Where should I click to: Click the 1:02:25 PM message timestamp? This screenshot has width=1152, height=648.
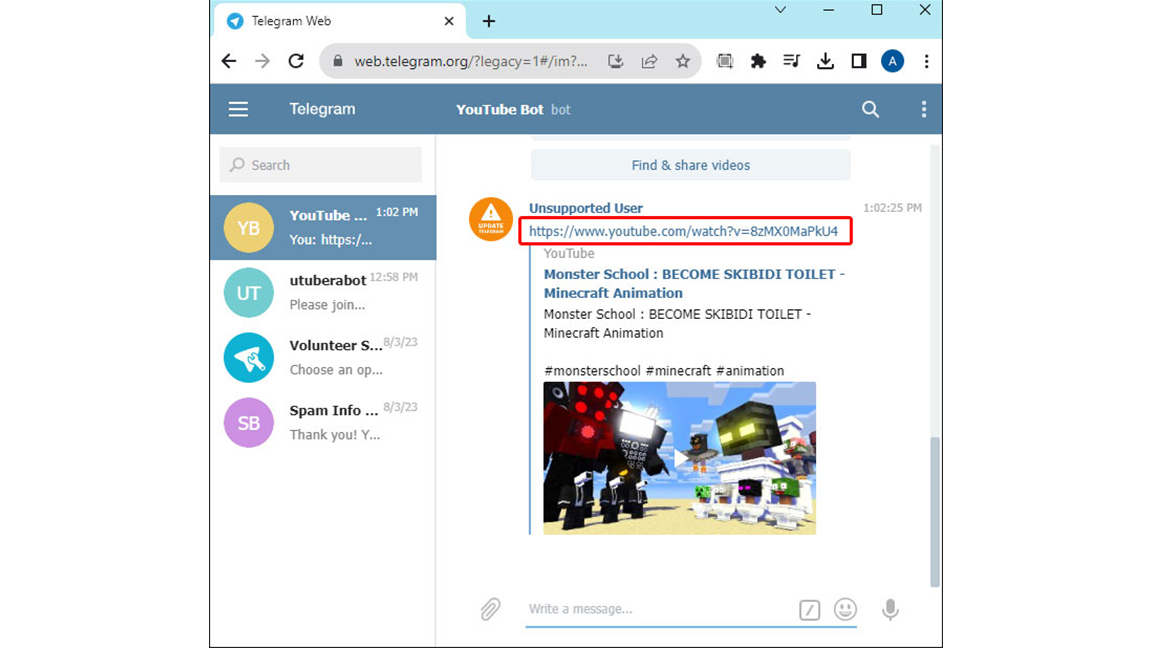pyautogui.click(x=892, y=208)
